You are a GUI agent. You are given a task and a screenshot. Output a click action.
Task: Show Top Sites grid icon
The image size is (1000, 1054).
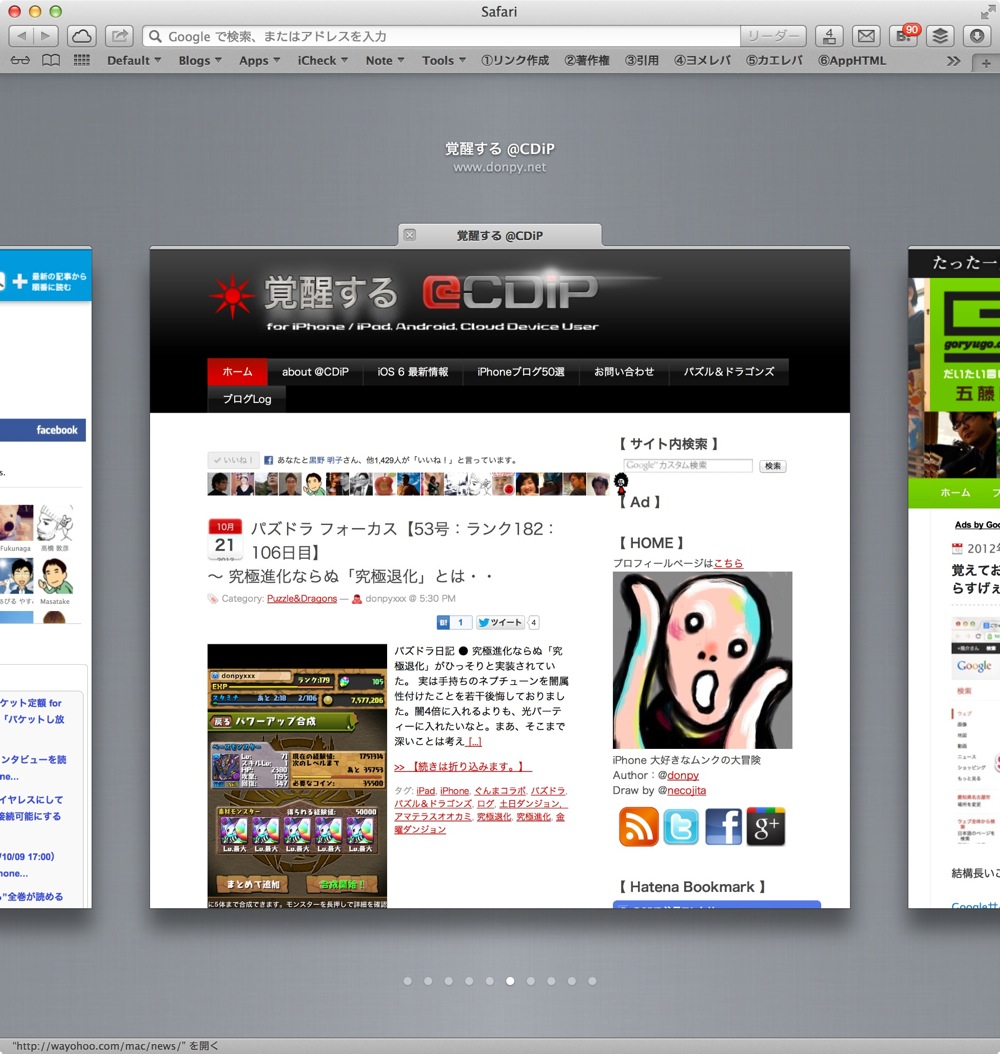81,60
